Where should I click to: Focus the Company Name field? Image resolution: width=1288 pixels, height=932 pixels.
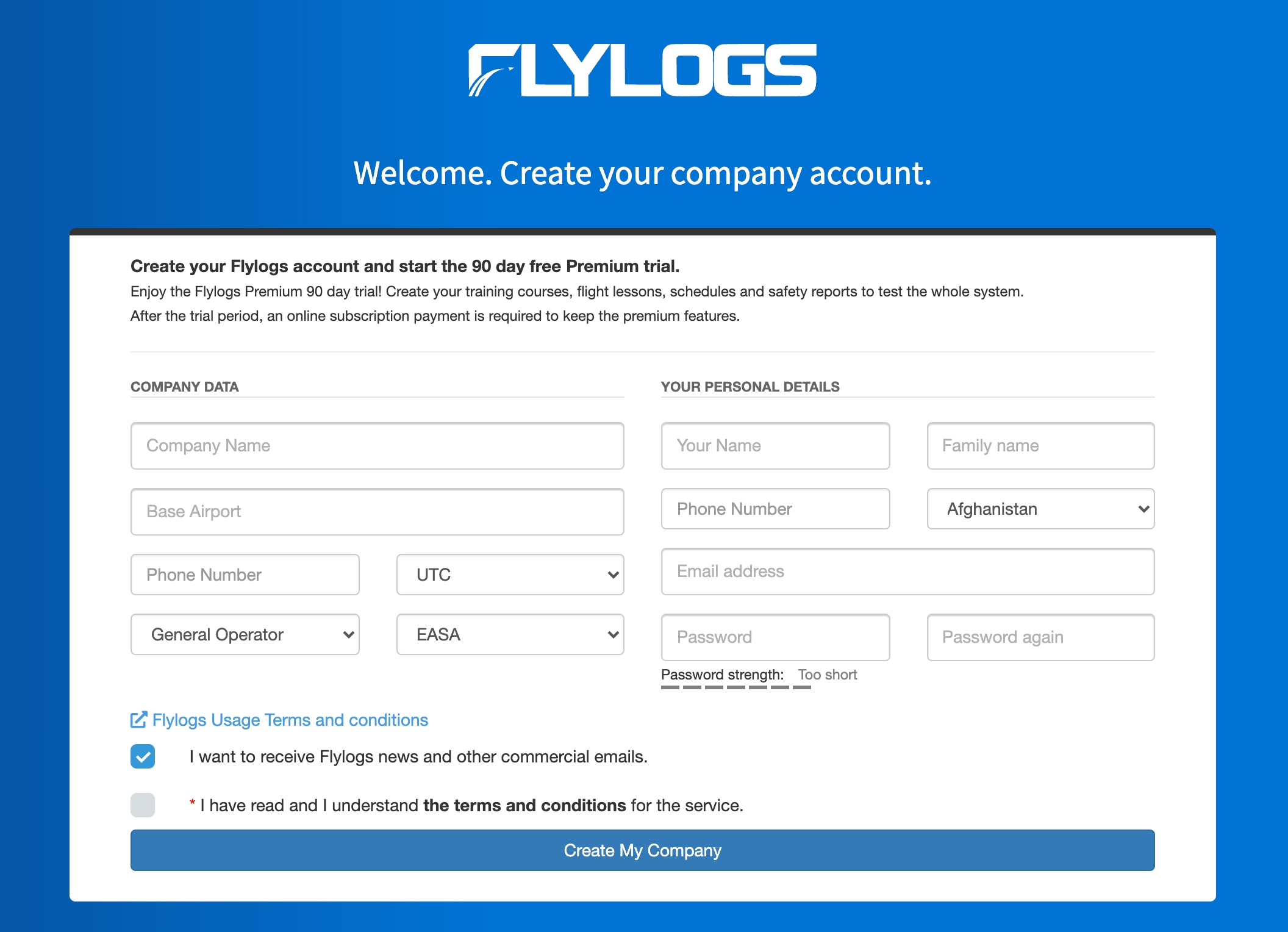377,446
